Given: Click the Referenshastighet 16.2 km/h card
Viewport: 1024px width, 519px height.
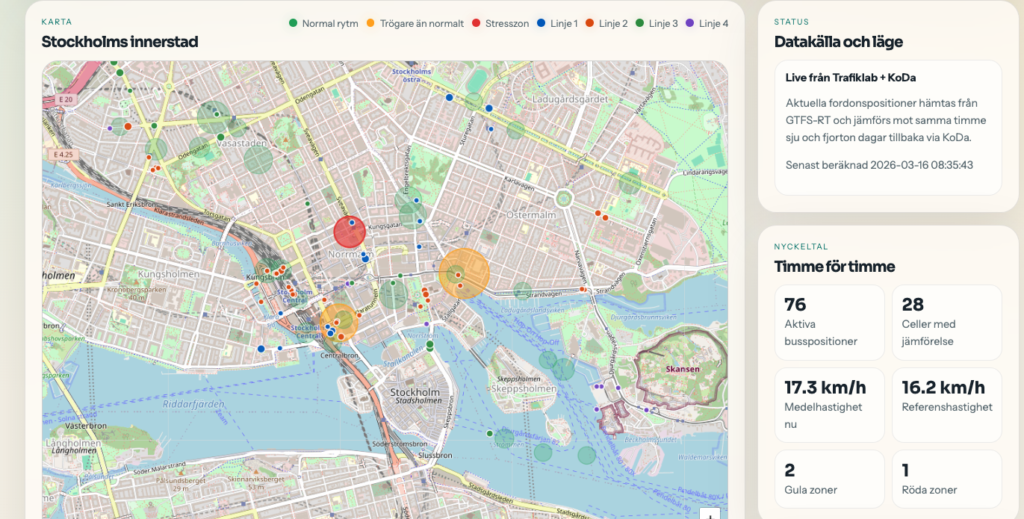Looking at the screenshot, I should coord(946,404).
